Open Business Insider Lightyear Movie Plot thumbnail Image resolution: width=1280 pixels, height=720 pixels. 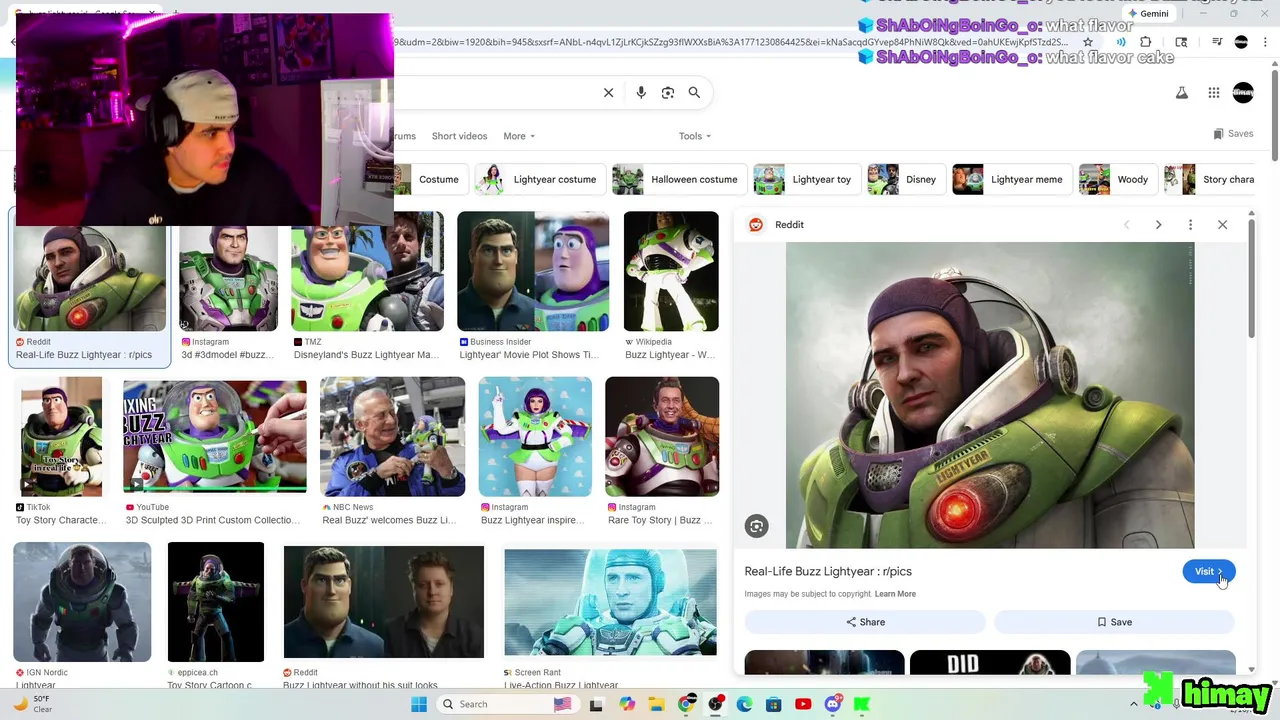(533, 271)
